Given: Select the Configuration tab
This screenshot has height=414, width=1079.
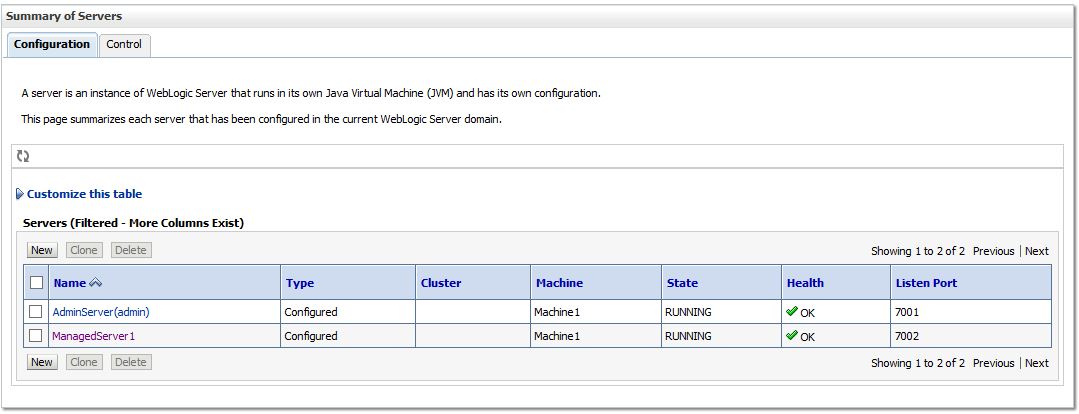Looking at the screenshot, I should click(x=52, y=44).
